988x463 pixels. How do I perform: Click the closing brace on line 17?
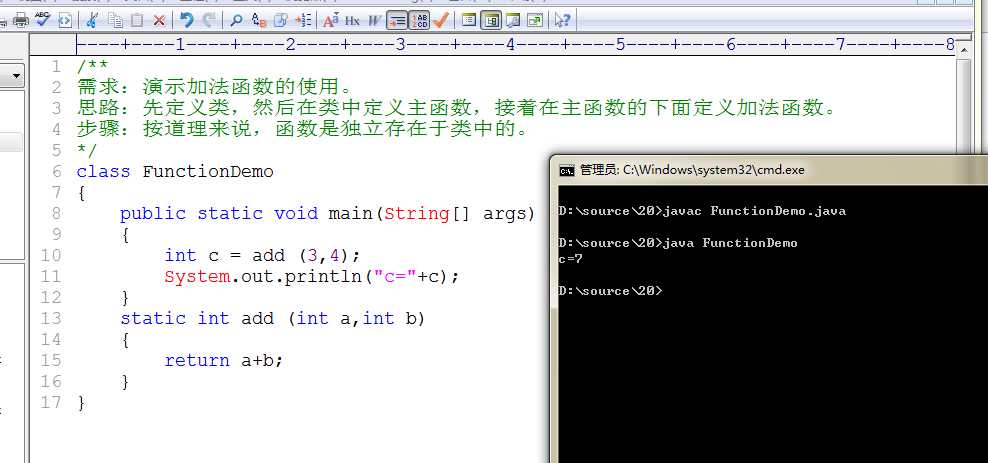click(x=81, y=403)
